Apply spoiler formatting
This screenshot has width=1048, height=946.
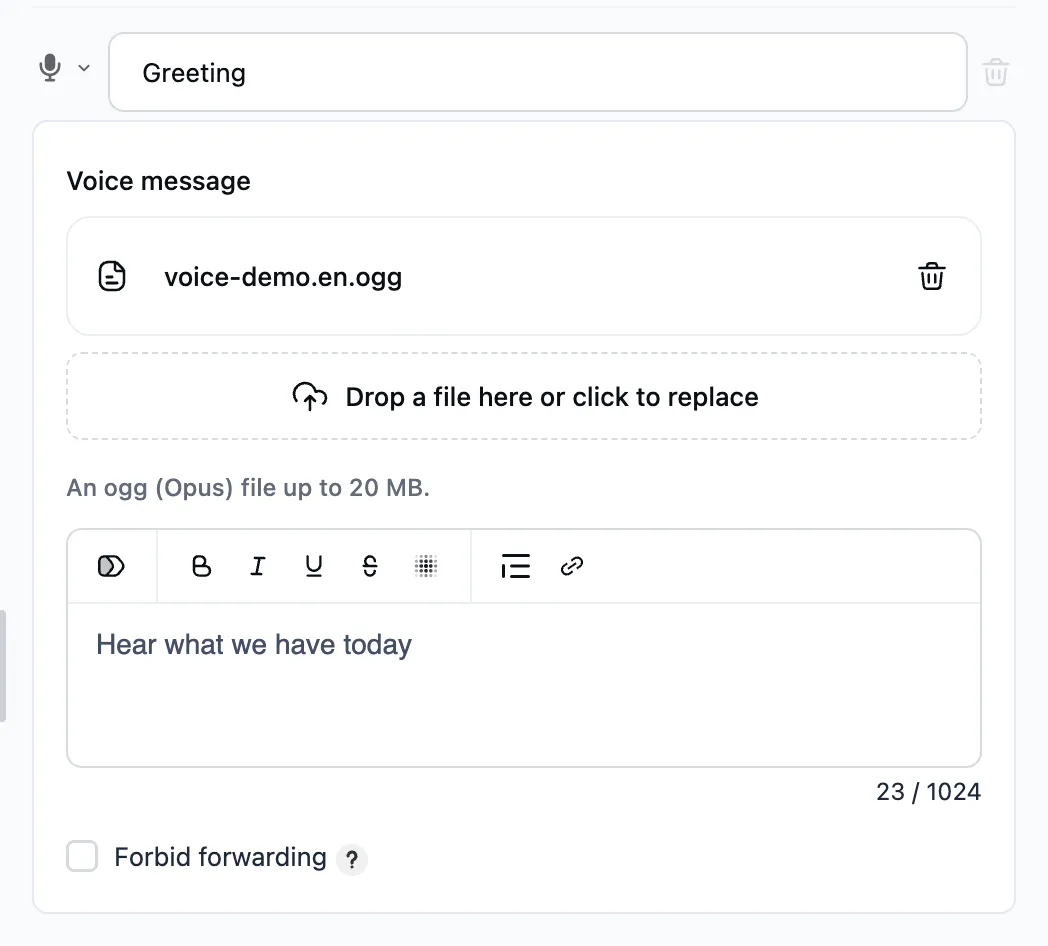pos(426,566)
